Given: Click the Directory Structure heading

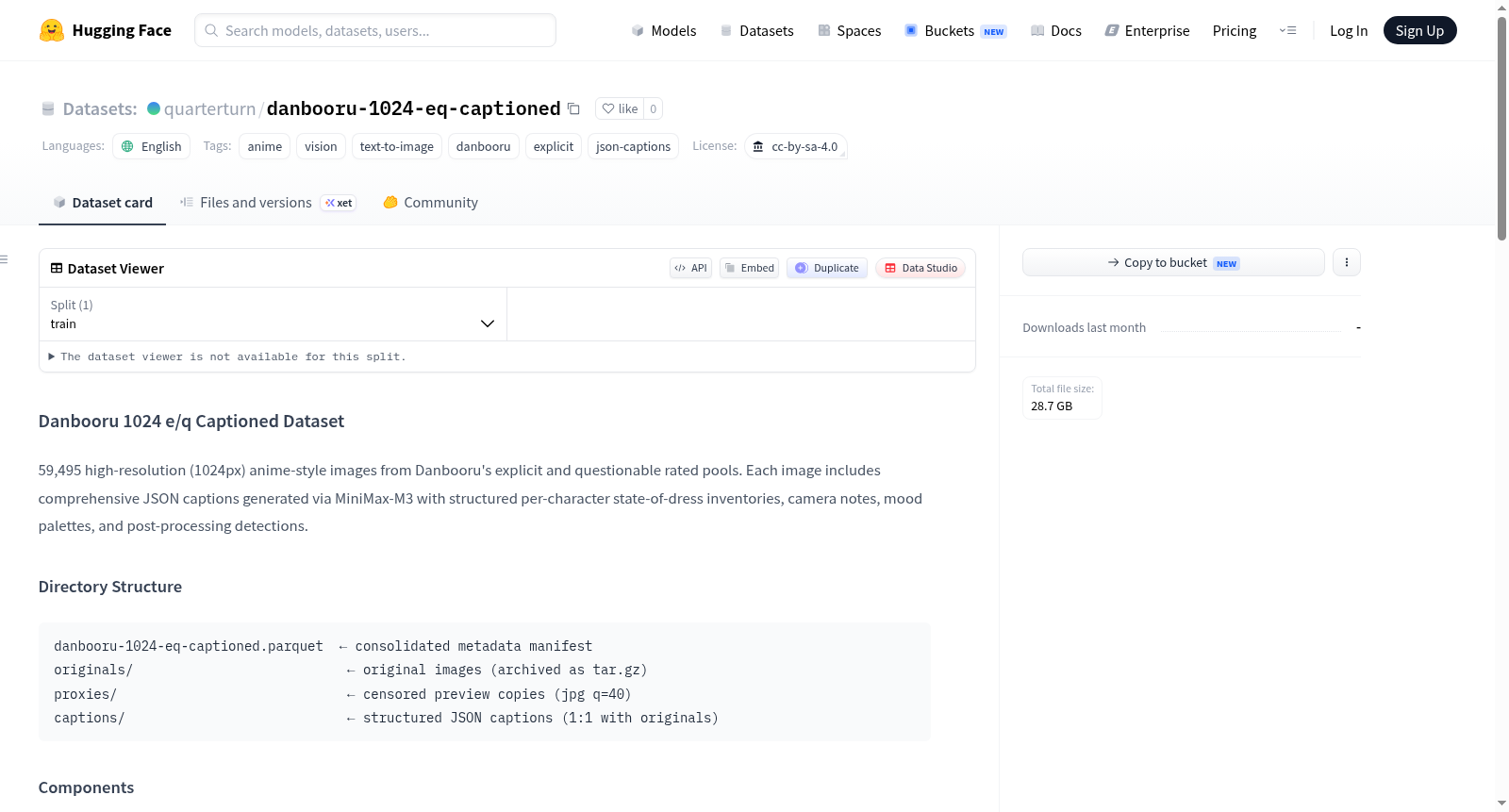Looking at the screenshot, I should coord(110,587).
